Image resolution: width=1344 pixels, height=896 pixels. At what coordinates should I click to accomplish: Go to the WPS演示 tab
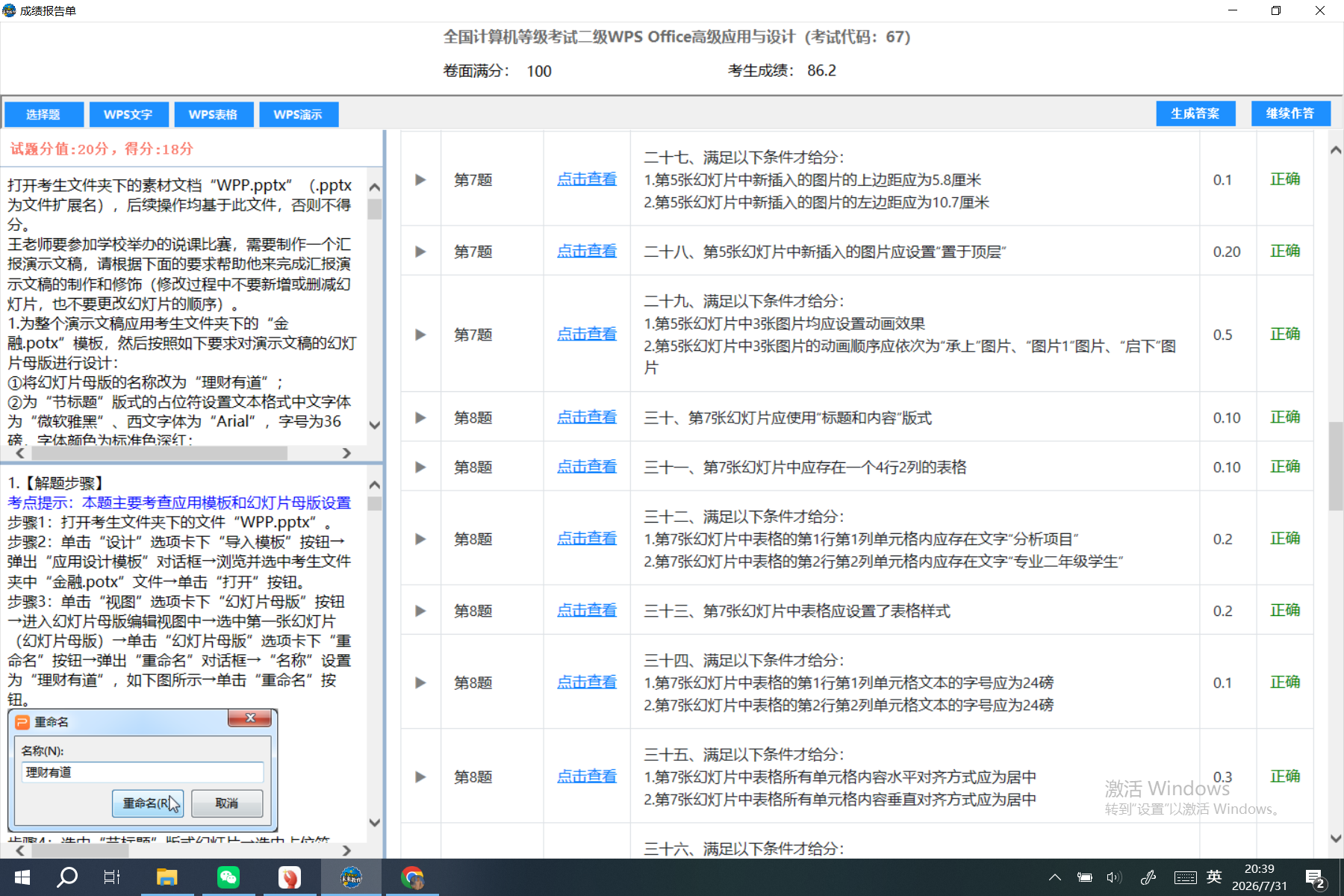point(299,114)
